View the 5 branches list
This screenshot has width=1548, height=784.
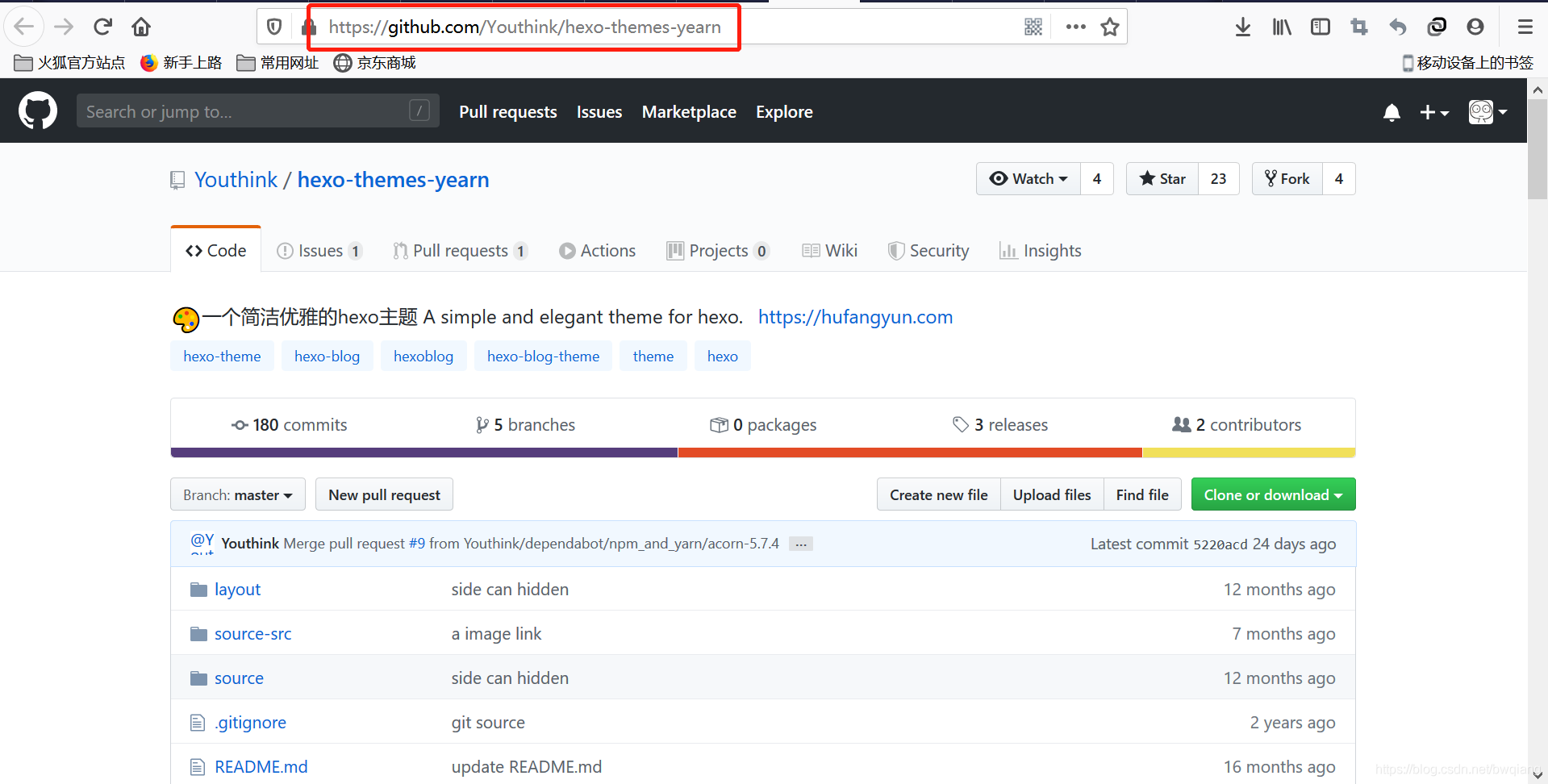click(x=525, y=425)
